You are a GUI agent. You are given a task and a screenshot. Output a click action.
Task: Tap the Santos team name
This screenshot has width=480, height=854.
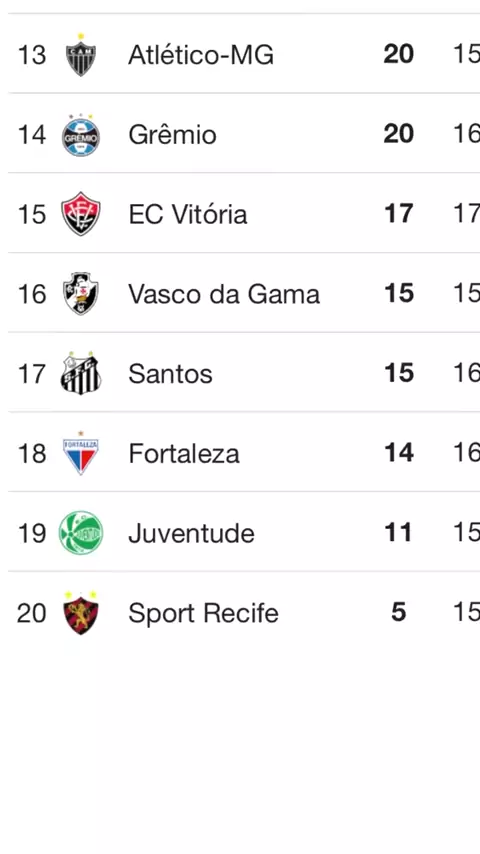pyautogui.click(x=170, y=374)
